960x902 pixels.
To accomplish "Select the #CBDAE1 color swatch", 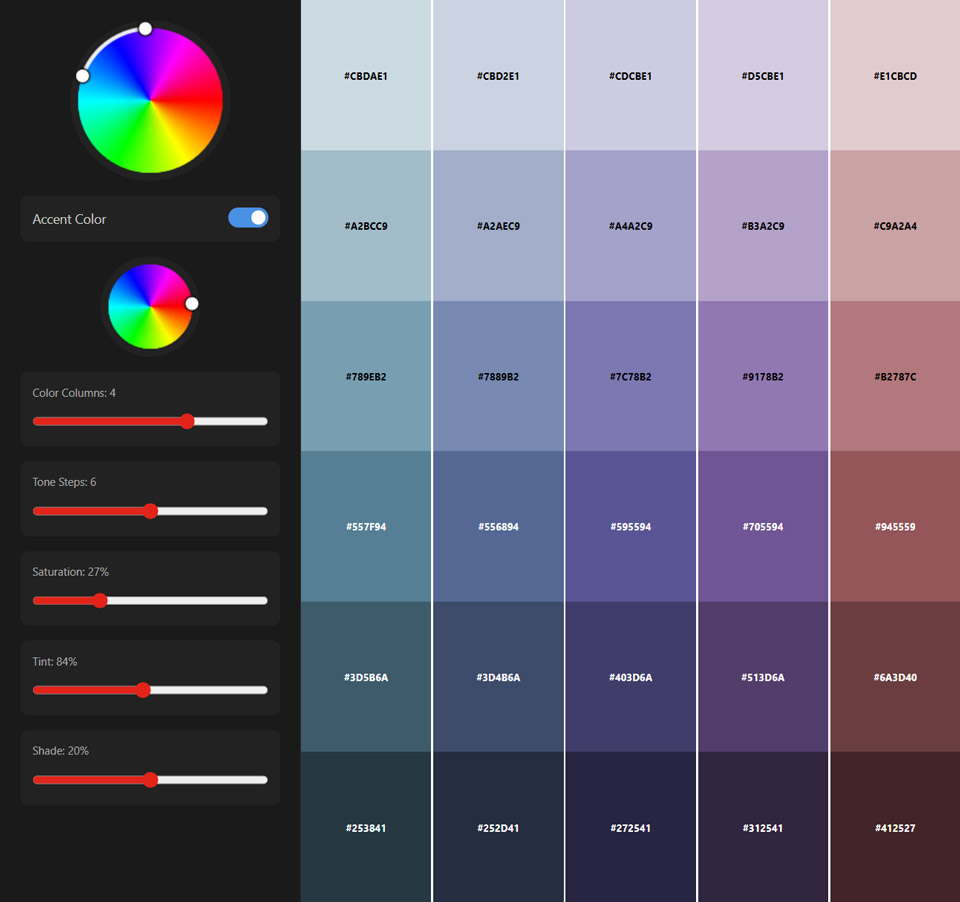I will click(365, 76).
